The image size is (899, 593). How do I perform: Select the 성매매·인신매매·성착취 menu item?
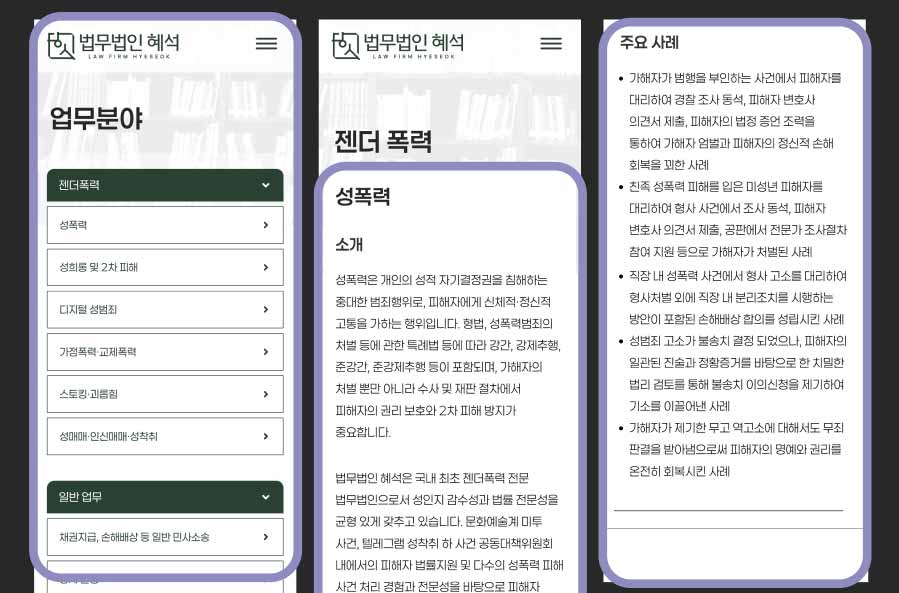click(108, 436)
